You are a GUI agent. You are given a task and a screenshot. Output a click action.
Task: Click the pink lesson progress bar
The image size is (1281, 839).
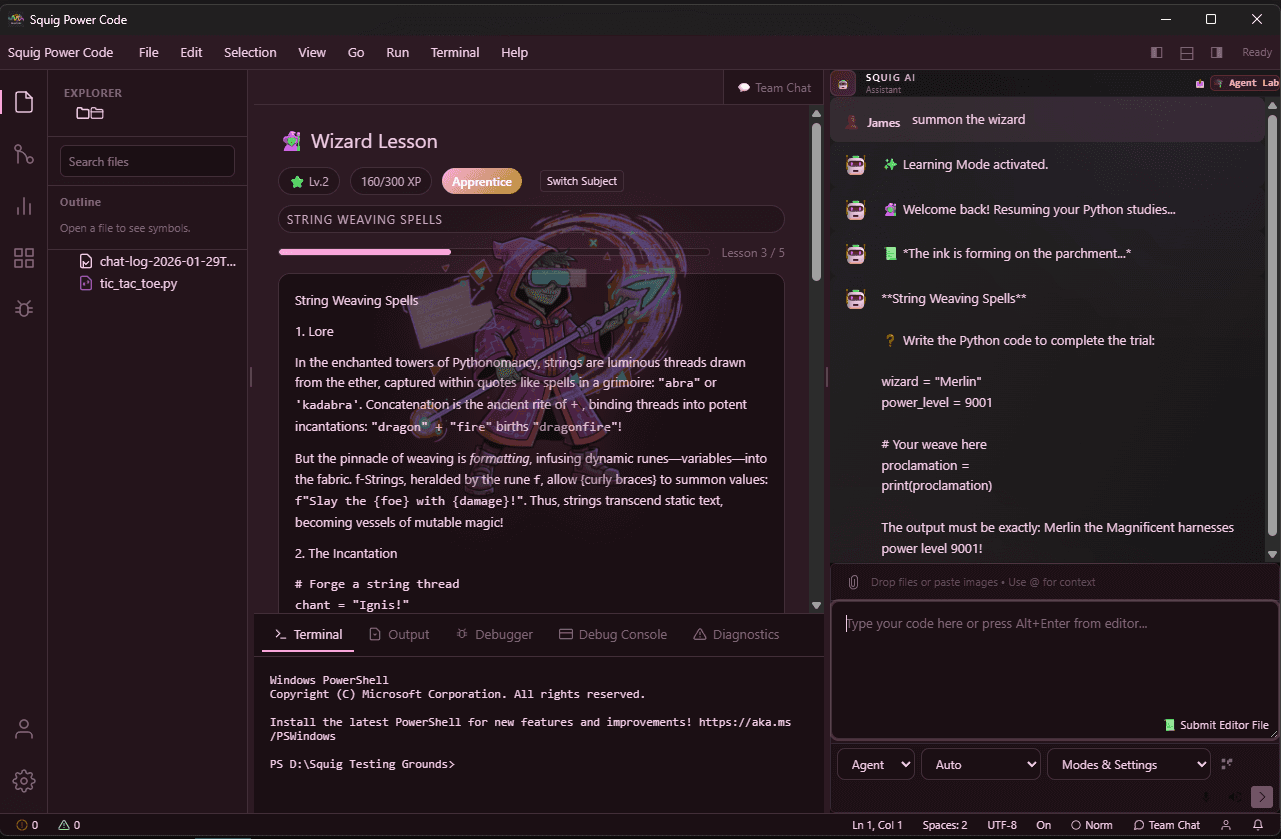click(x=364, y=253)
